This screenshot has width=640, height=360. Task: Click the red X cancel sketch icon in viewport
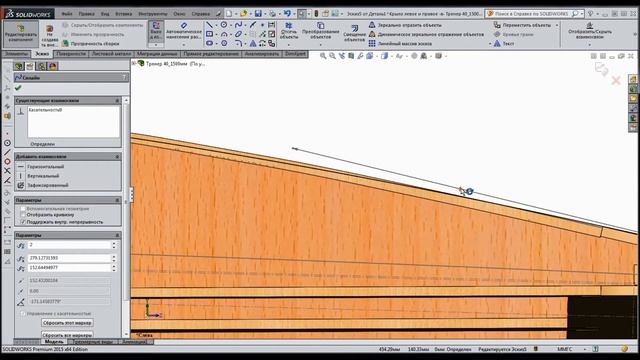(x=616, y=80)
